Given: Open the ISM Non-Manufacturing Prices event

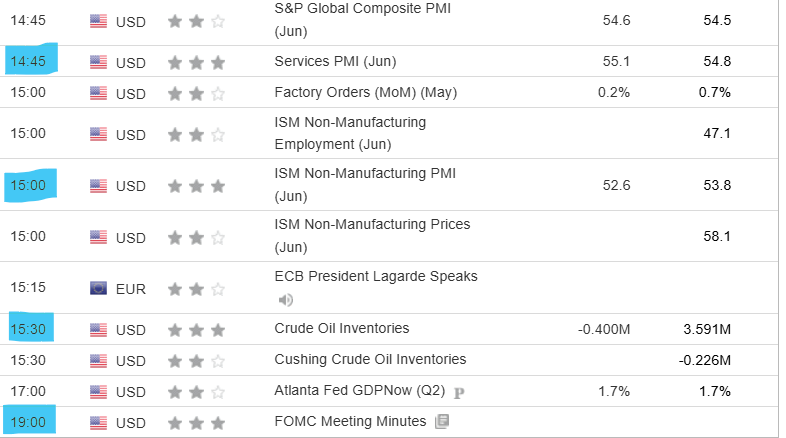Looking at the screenshot, I should 372,225.
